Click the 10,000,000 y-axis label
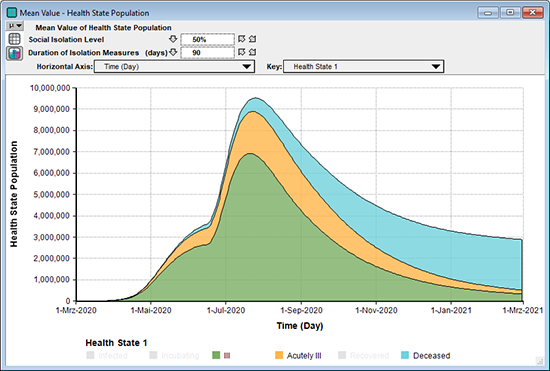Viewport: 550px width, 371px height. (50, 88)
